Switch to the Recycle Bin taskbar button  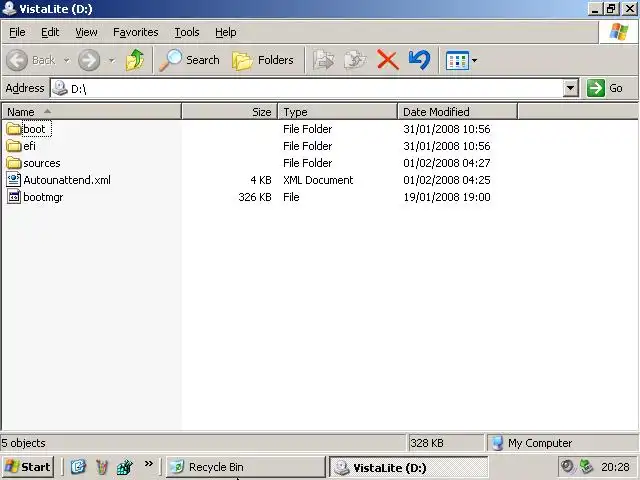click(x=245, y=467)
